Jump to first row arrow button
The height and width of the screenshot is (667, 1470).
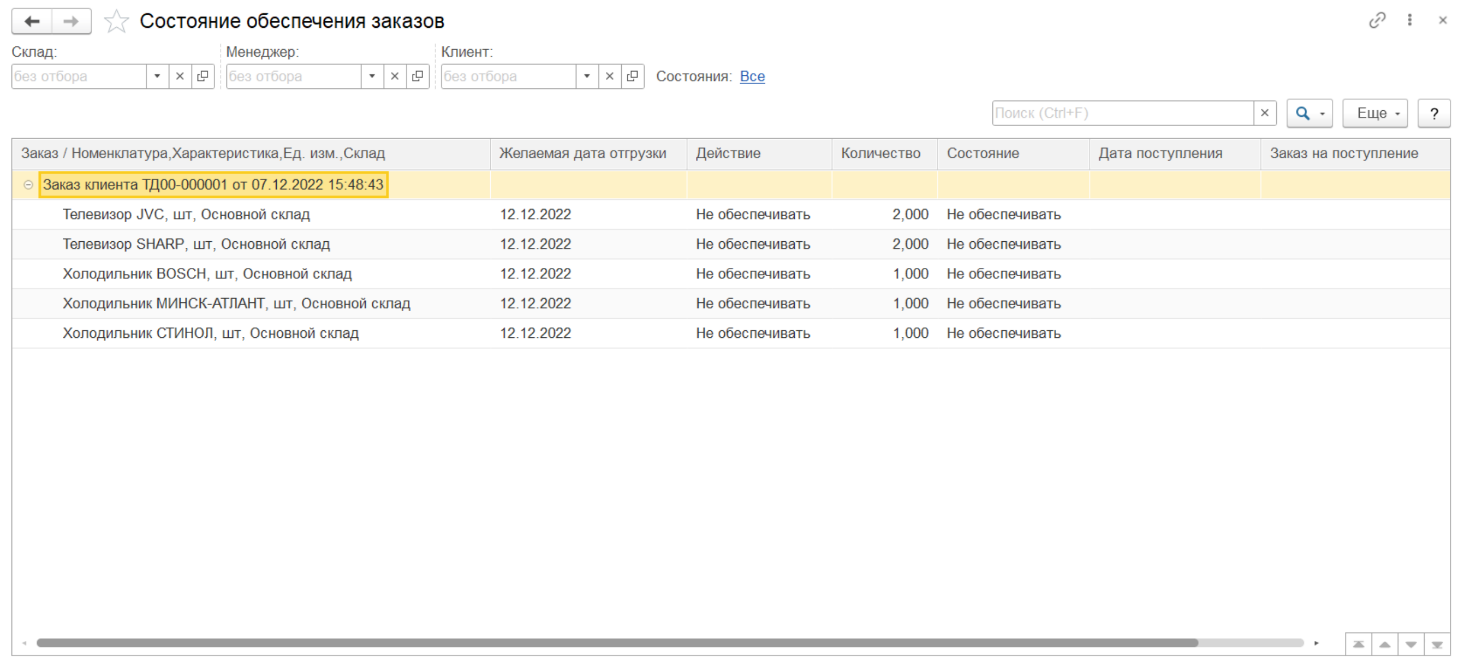1357,644
